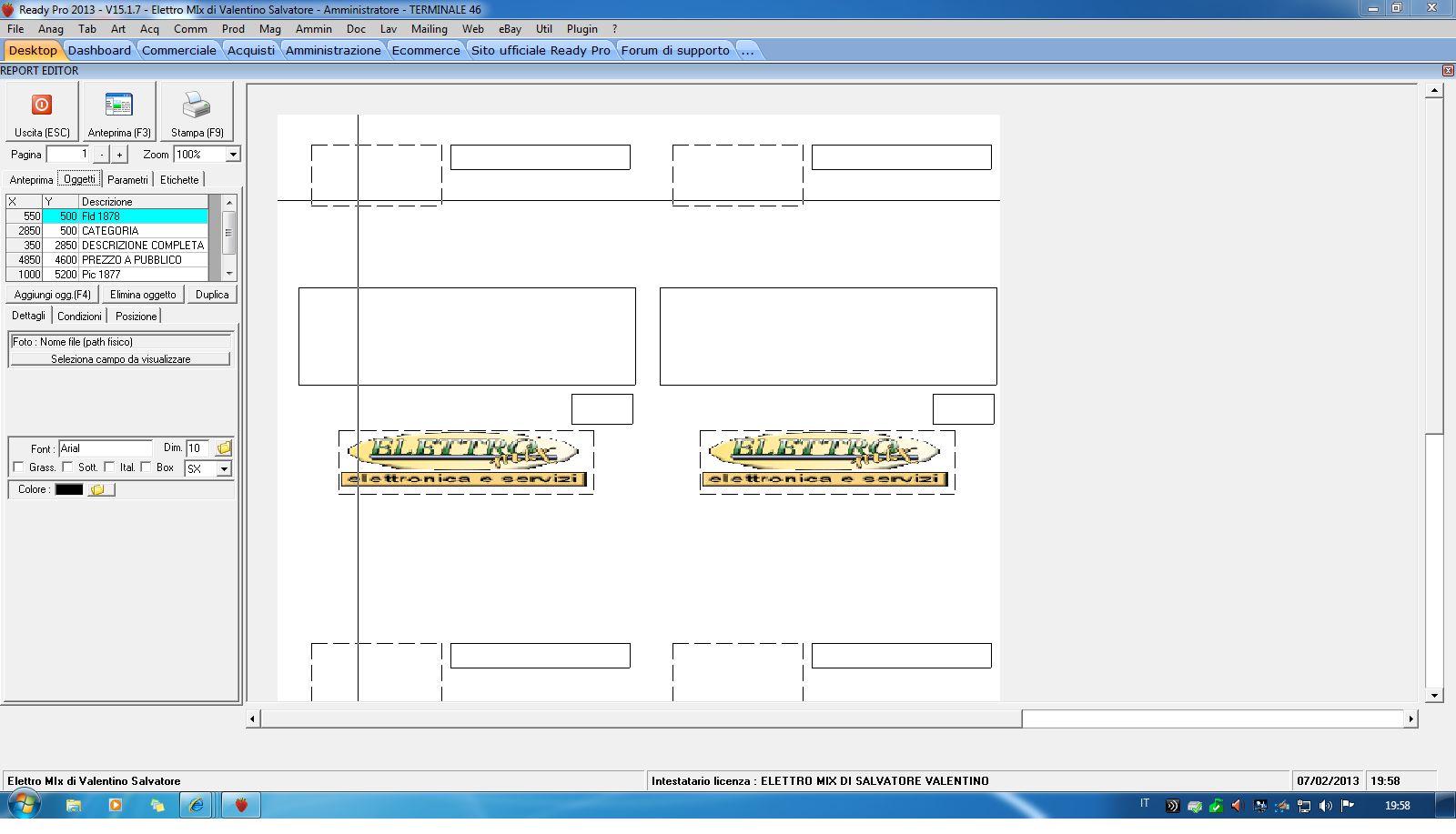Click the Elimina oggetto button
The image size is (1456, 834).
[x=143, y=295]
